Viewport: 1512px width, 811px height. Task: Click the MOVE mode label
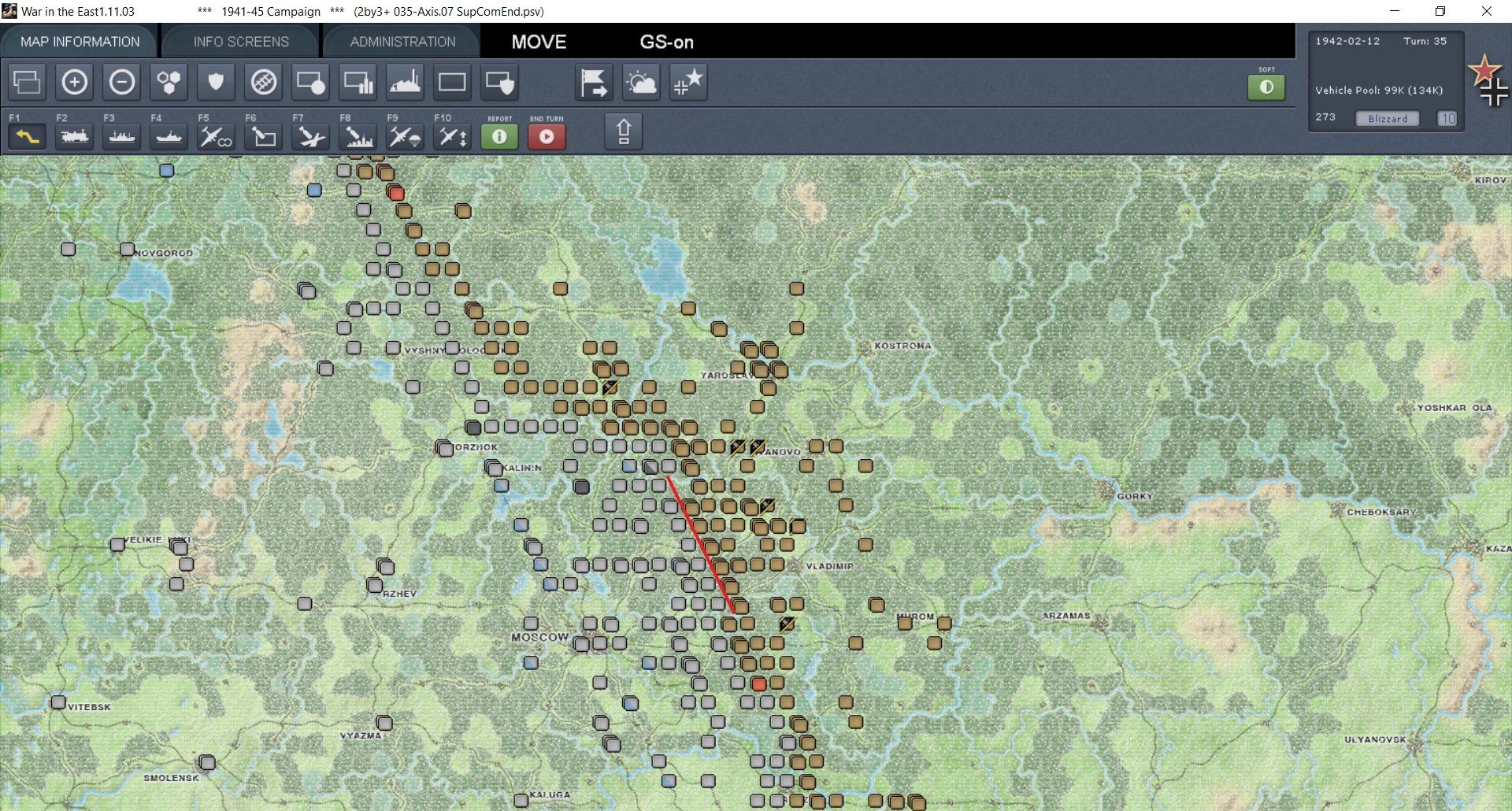(x=539, y=42)
